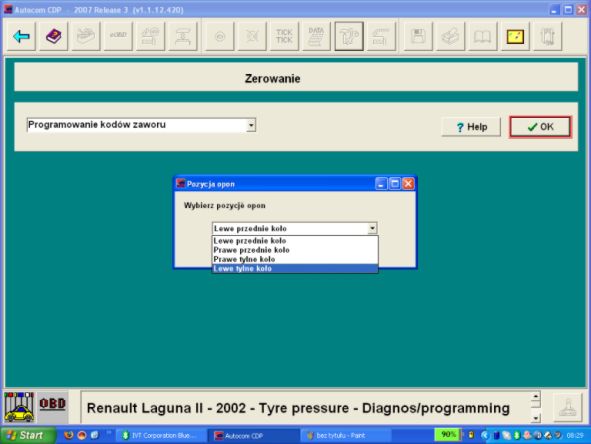This screenshot has width=591, height=444.
Task: Click the 'Zerowanie' heading text
Action: coord(273,78)
